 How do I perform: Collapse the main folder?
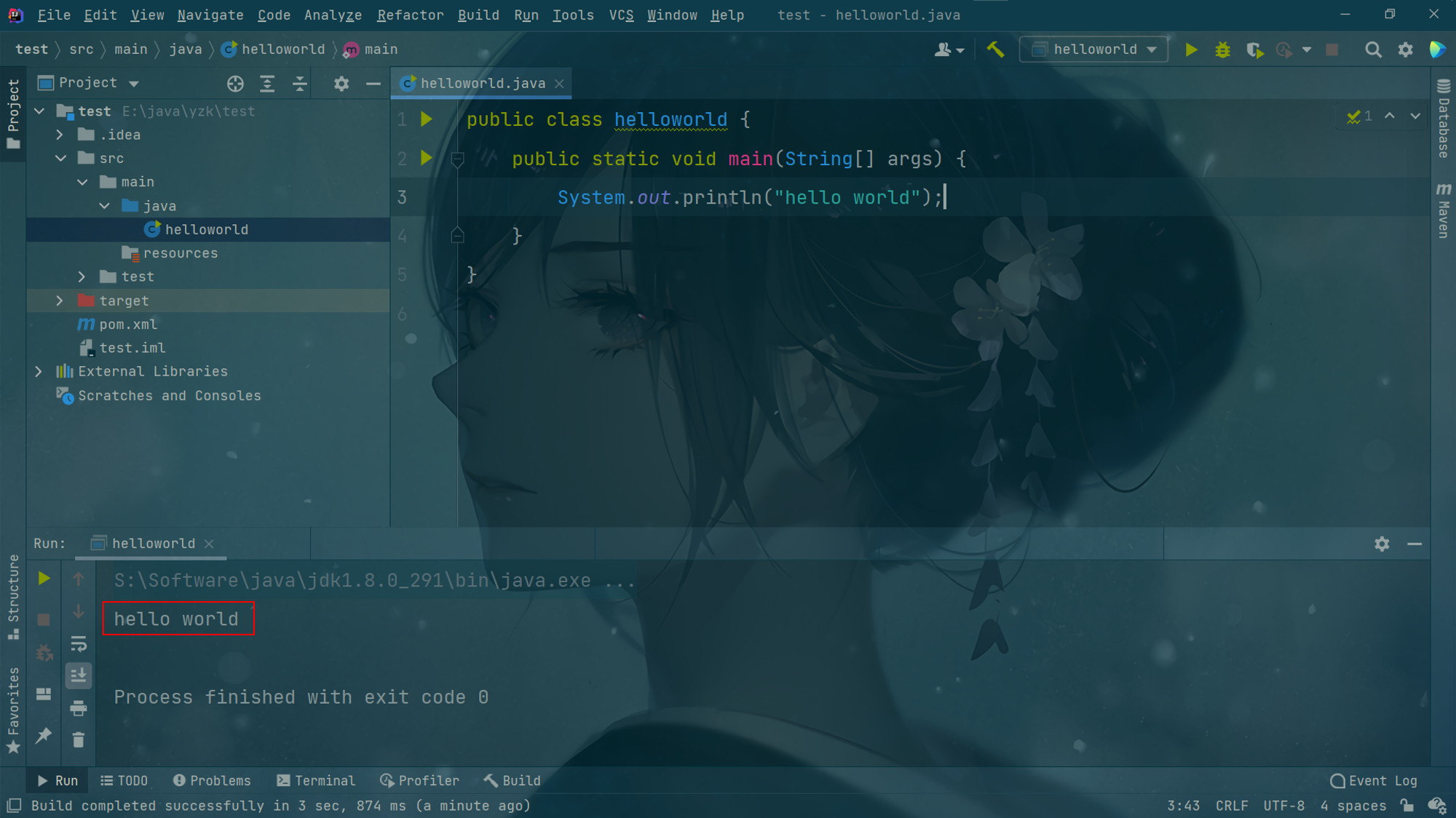point(82,182)
